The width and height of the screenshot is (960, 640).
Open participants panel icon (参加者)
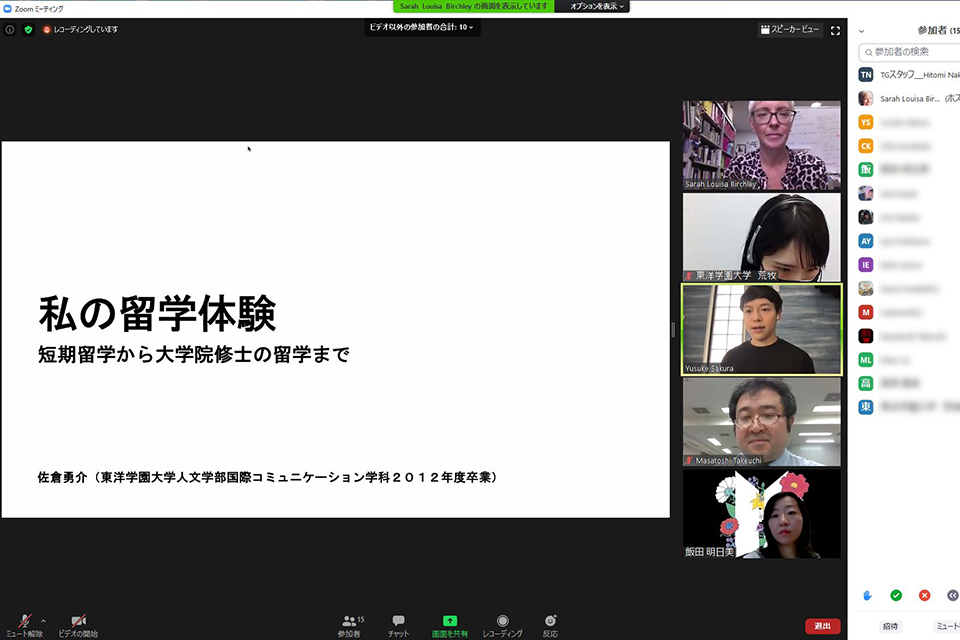coord(350,626)
